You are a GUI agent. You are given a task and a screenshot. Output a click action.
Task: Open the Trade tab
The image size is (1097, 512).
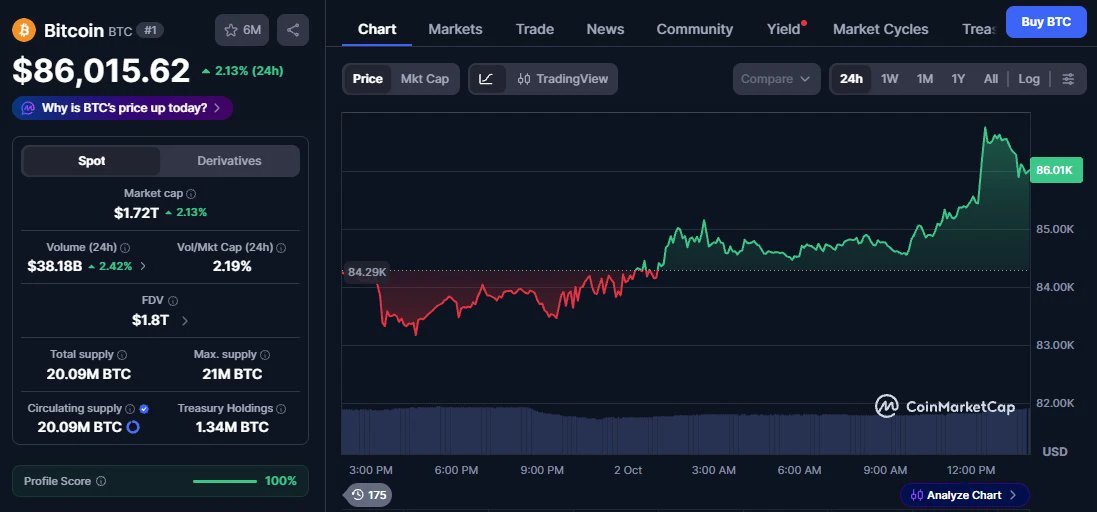pos(535,29)
